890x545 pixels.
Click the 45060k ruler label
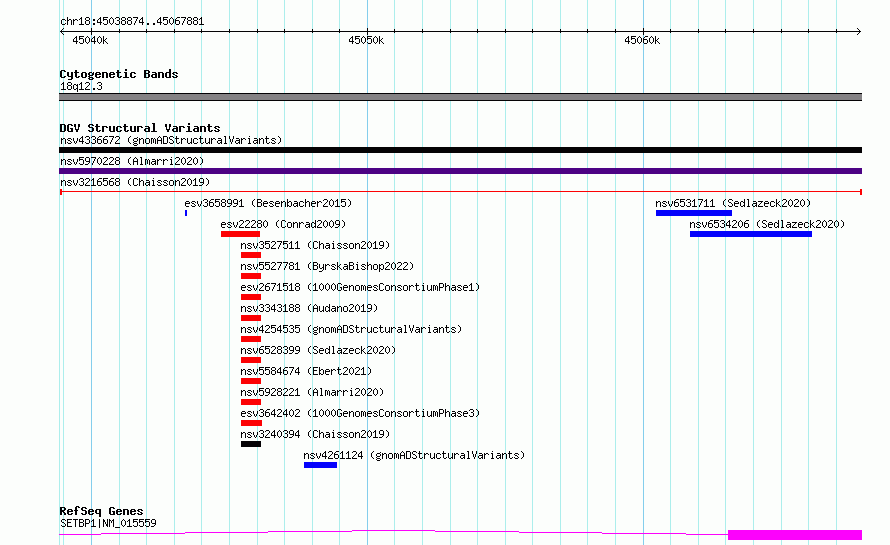coord(642,40)
